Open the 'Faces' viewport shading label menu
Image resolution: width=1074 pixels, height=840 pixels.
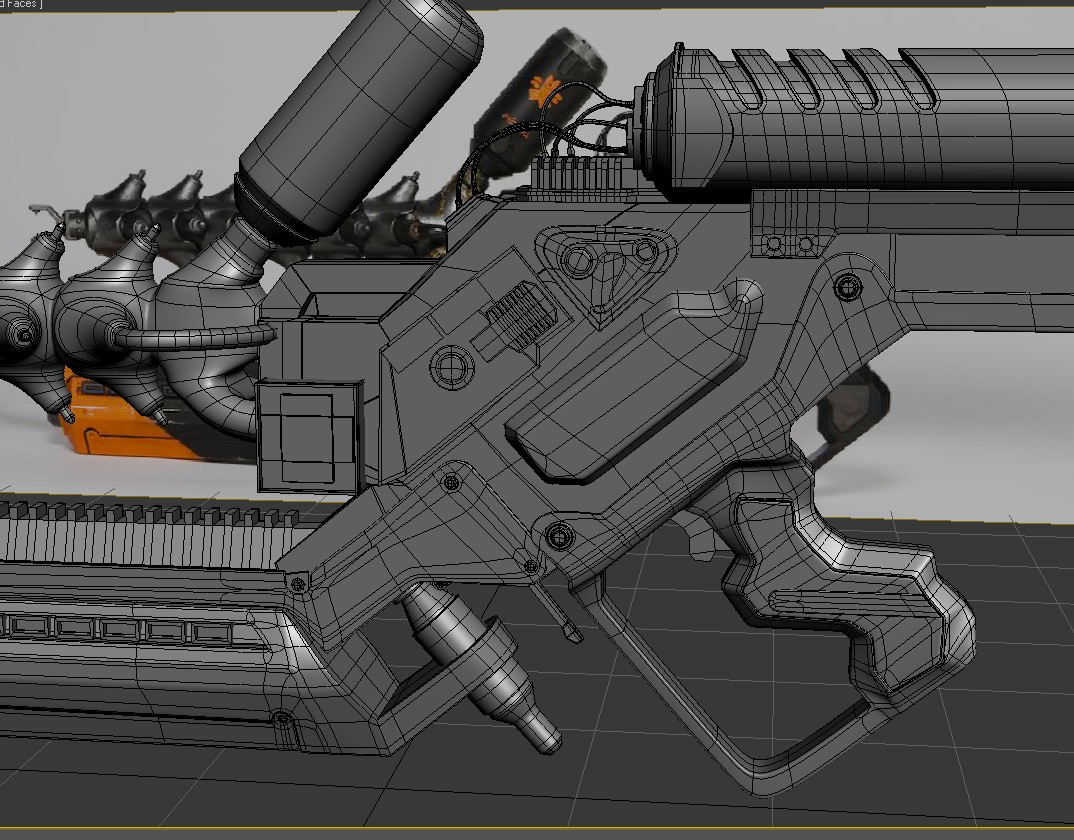click(20, 4)
